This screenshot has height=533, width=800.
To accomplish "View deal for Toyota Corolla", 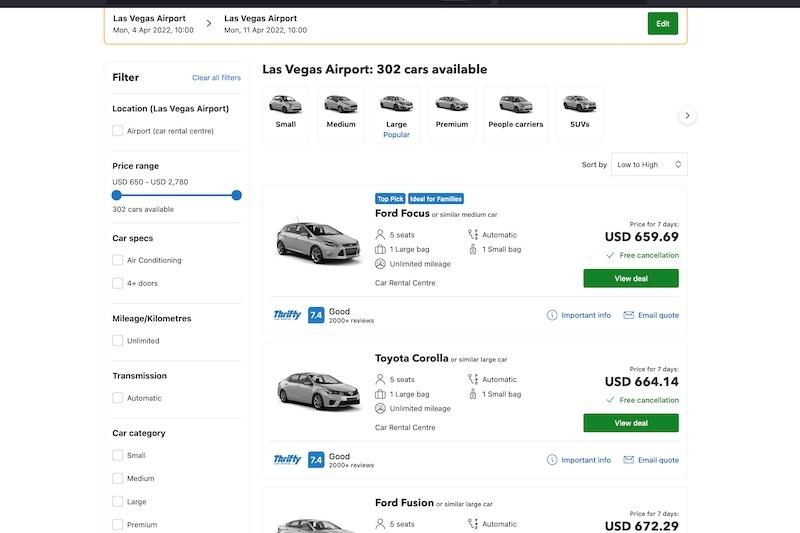I will click(x=631, y=423).
